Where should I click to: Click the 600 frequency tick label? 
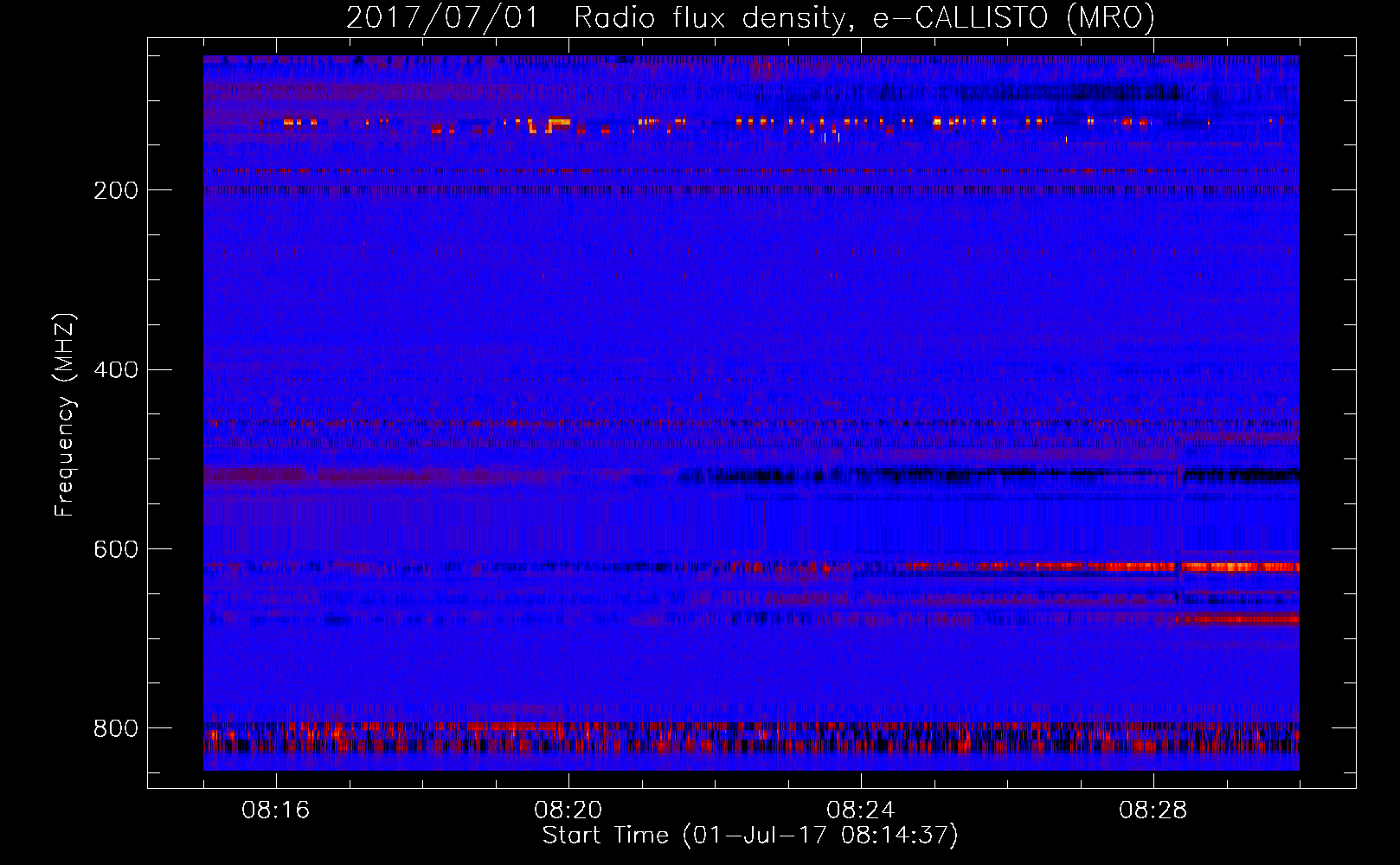click(x=116, y=550)
